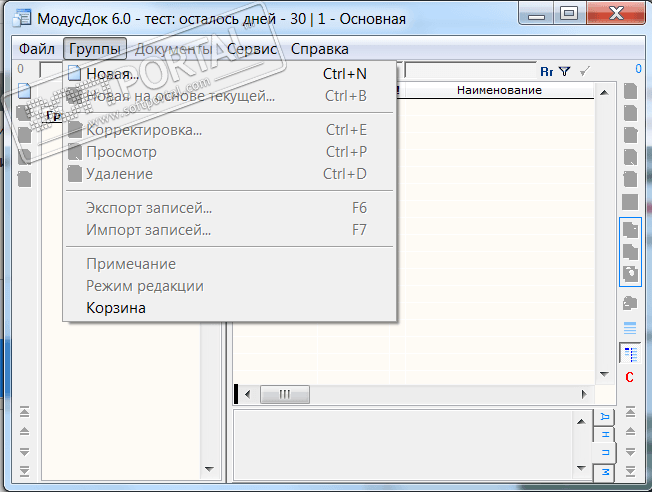Click the red 'C' icon in right toolbar
Image resolution: width=652 pixels, height=492 pixels.
point(630,377)
